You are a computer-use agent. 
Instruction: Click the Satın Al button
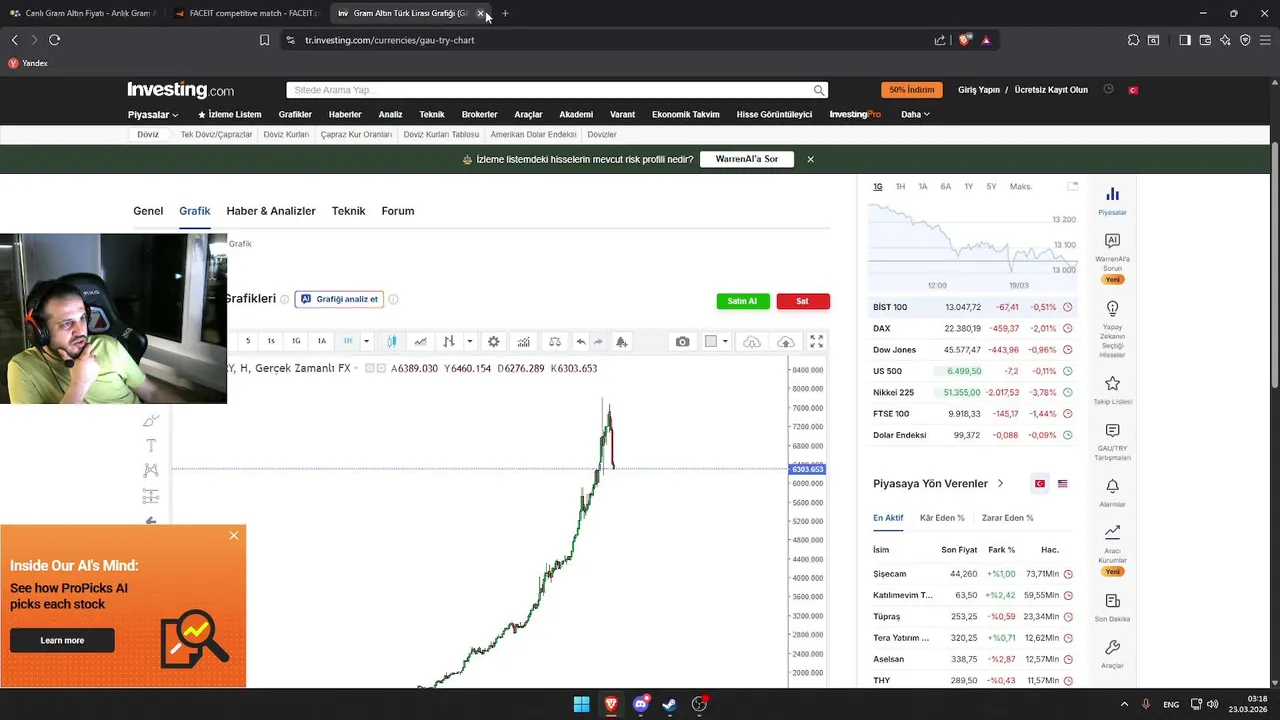[743, 301]
